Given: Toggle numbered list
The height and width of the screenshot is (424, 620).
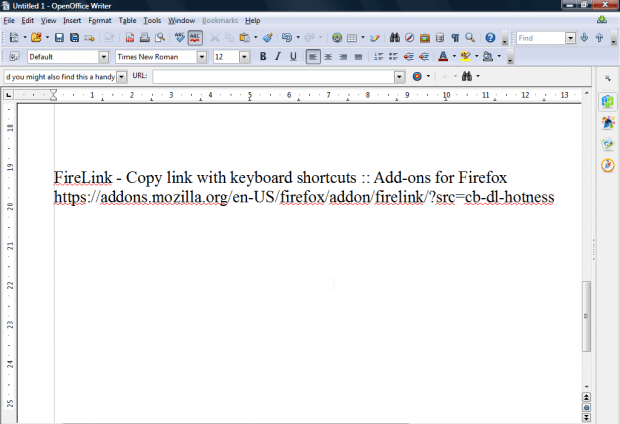Looking at the screenshot, I should pyautogui.click(x=378, y=57).
